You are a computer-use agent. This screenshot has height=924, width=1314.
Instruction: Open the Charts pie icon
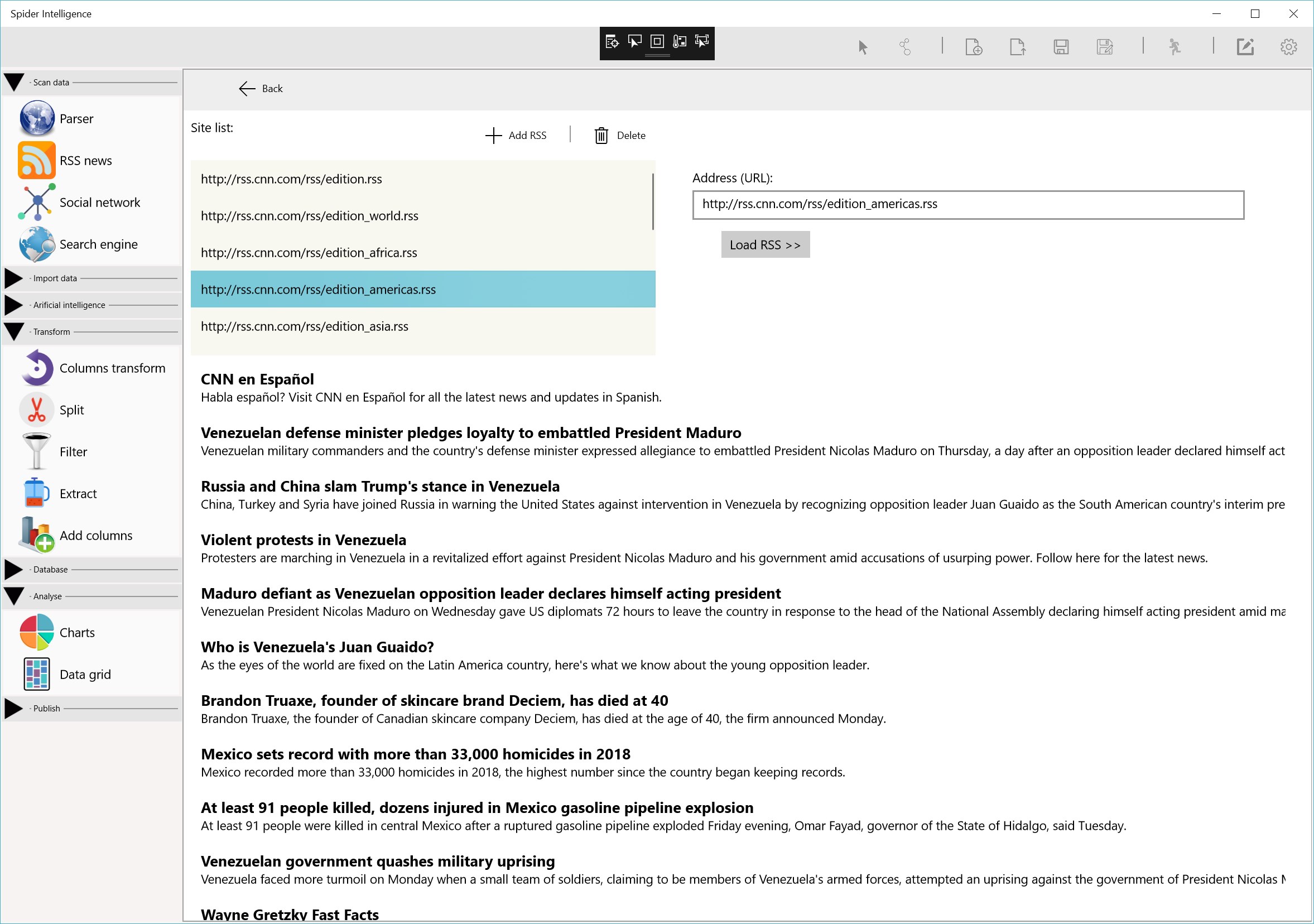[x=37, y=632]
